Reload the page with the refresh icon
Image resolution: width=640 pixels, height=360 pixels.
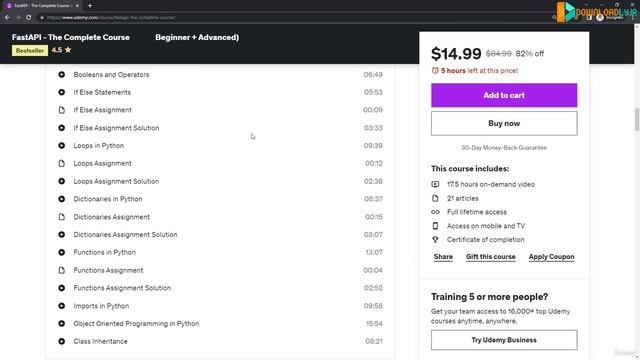tap(29, 18)
